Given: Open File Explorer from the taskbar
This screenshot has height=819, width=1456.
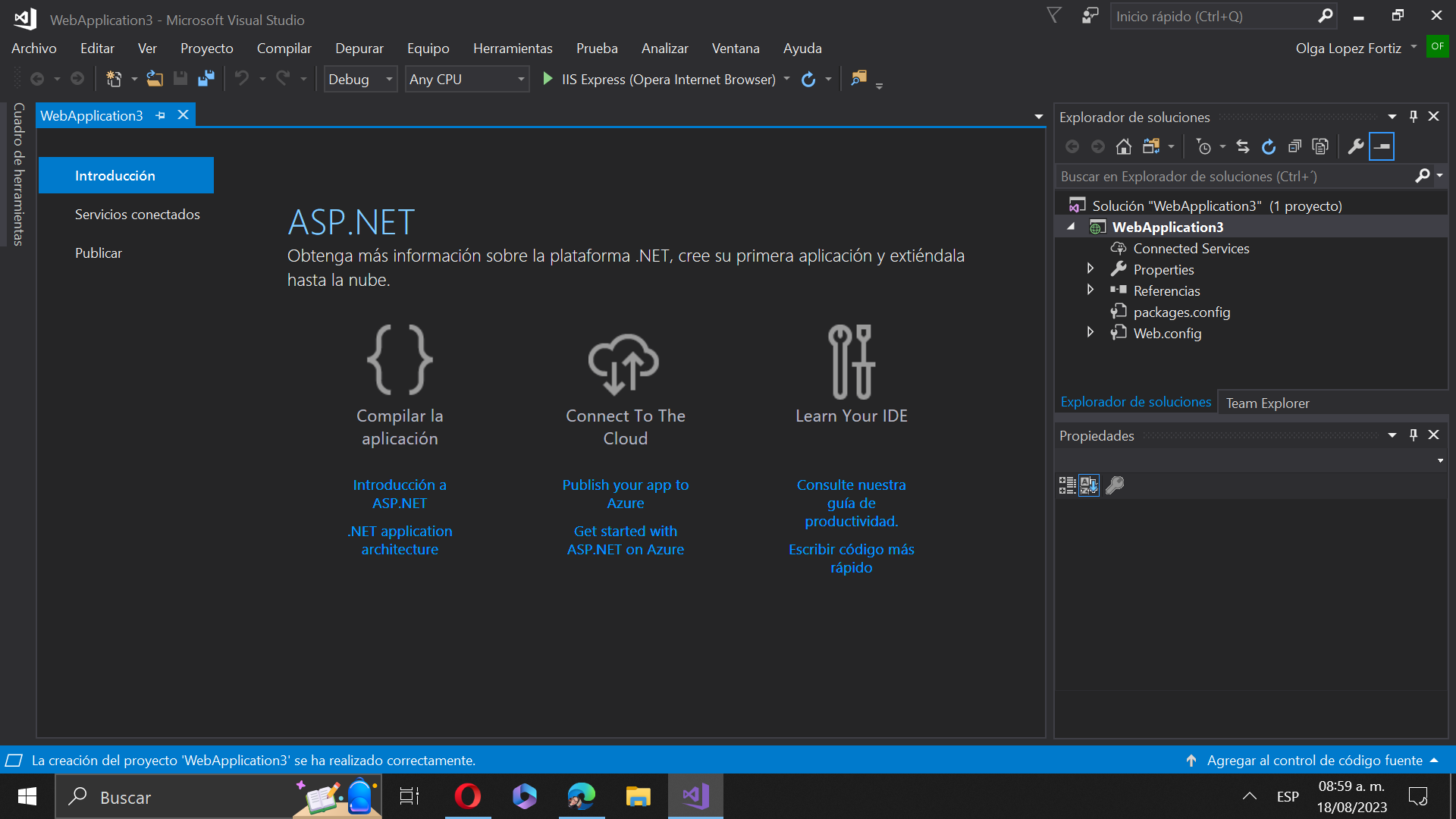Looking at the screenshot, I should click(x=638, y=796).
